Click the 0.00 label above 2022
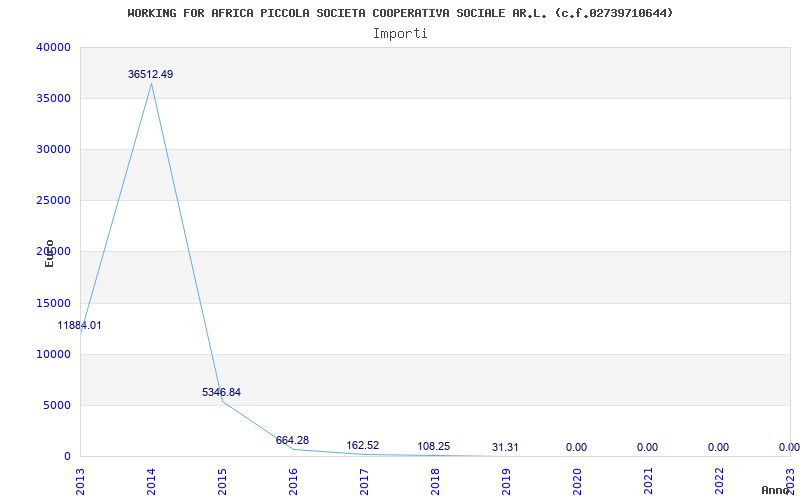The height and width of the screenshot is (500, 800). pyautogui.click(x=718, y=447)
